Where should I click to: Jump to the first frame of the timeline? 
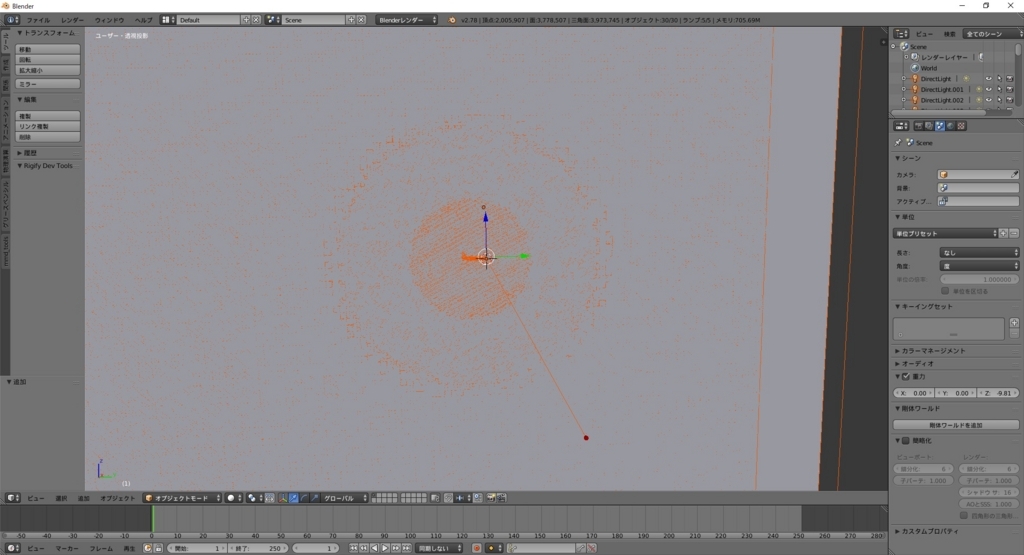[x=353, y=548]
